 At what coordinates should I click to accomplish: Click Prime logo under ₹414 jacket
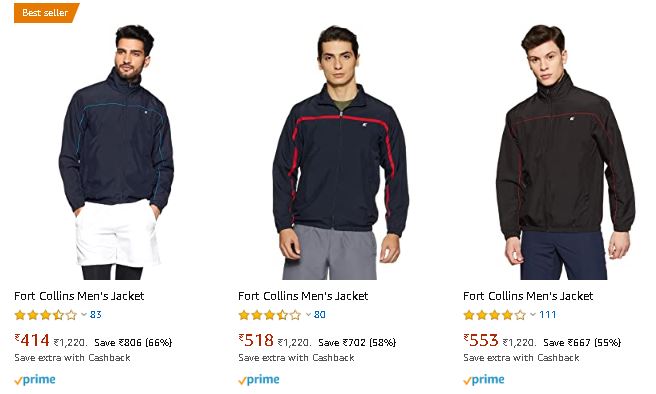tap(35, 380)
